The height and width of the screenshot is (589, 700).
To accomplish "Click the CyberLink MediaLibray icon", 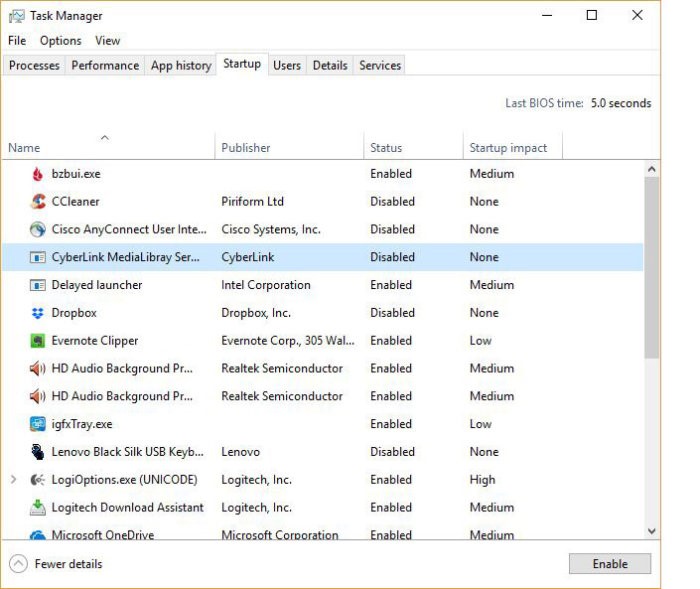I will click(x=38, y=258).
